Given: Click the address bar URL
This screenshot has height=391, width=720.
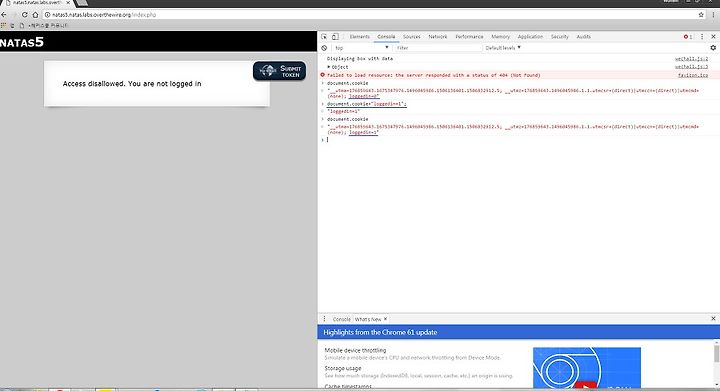Looking at the screenshot, I should click(x=104, y=15).
